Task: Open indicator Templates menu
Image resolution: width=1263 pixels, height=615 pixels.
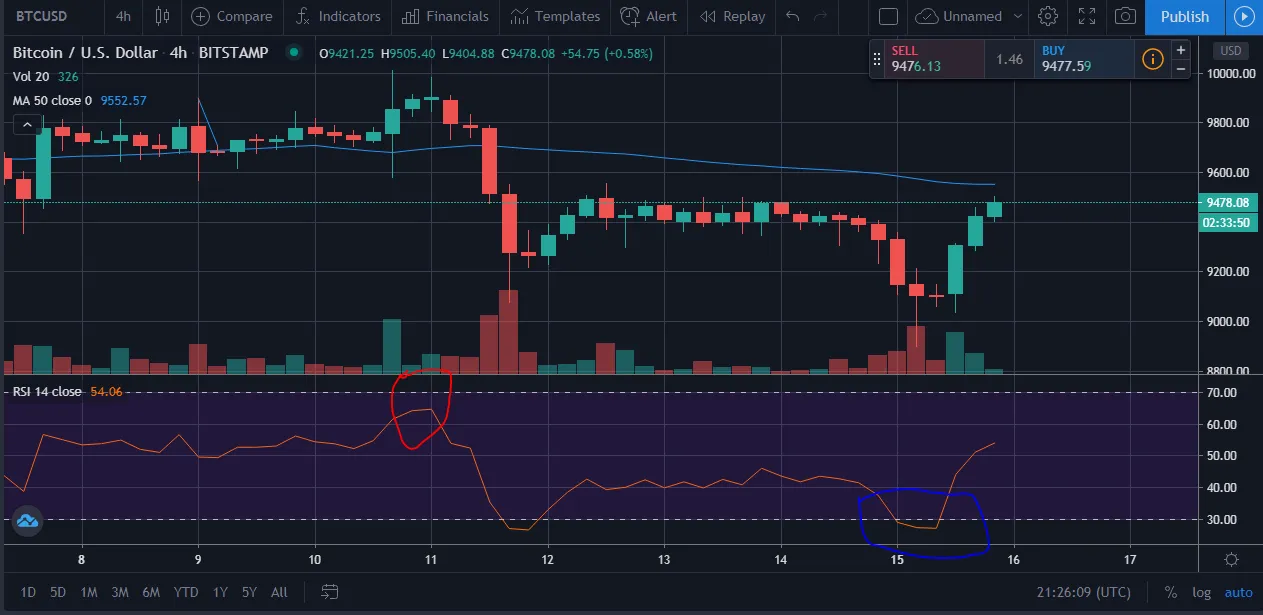Action: point(554,16)
